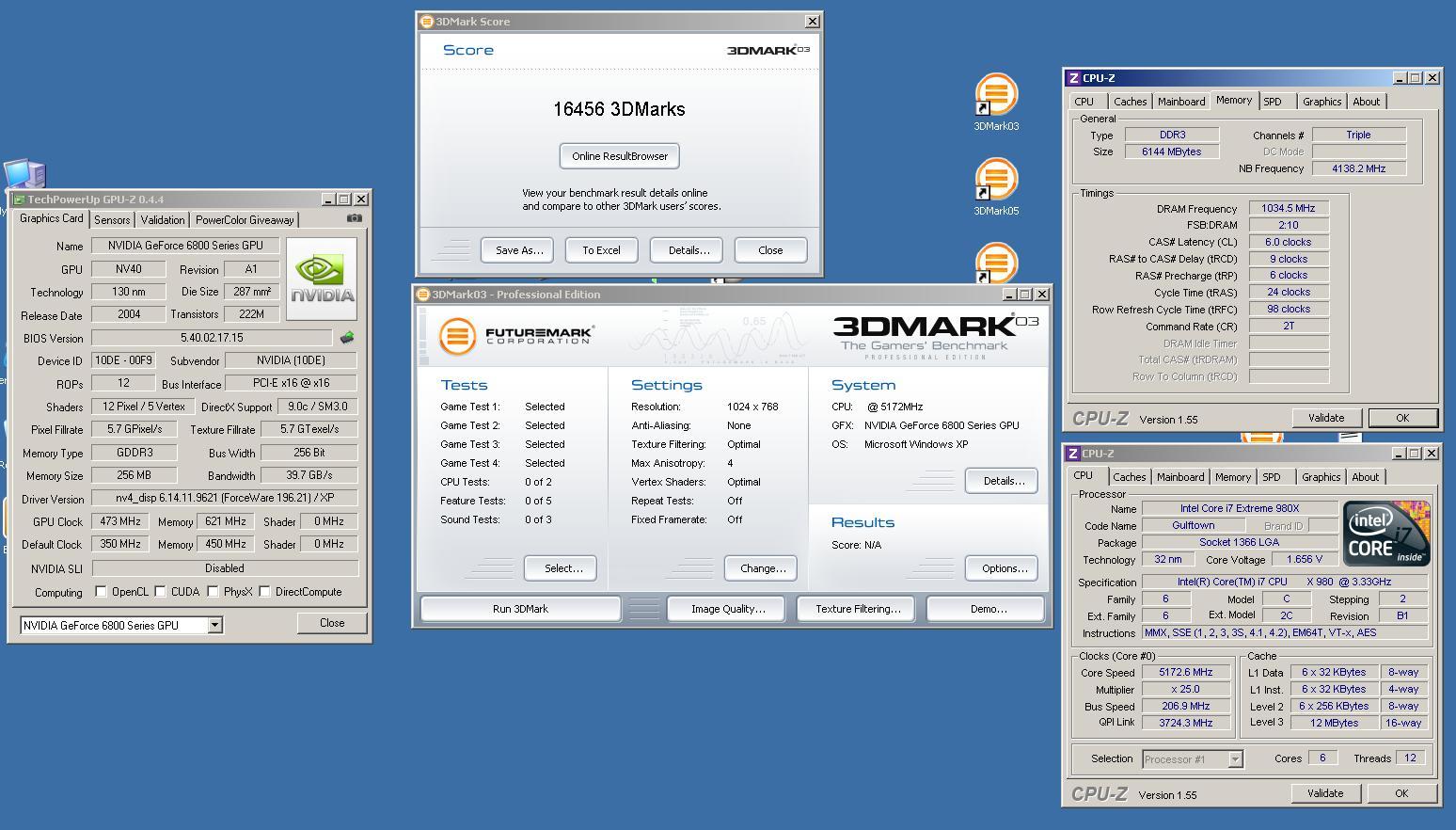The width and height of the screenshot is (1456, 830).
Task: Click the Bus Speed value 206.9 MHz
Action: (1187, 706)
